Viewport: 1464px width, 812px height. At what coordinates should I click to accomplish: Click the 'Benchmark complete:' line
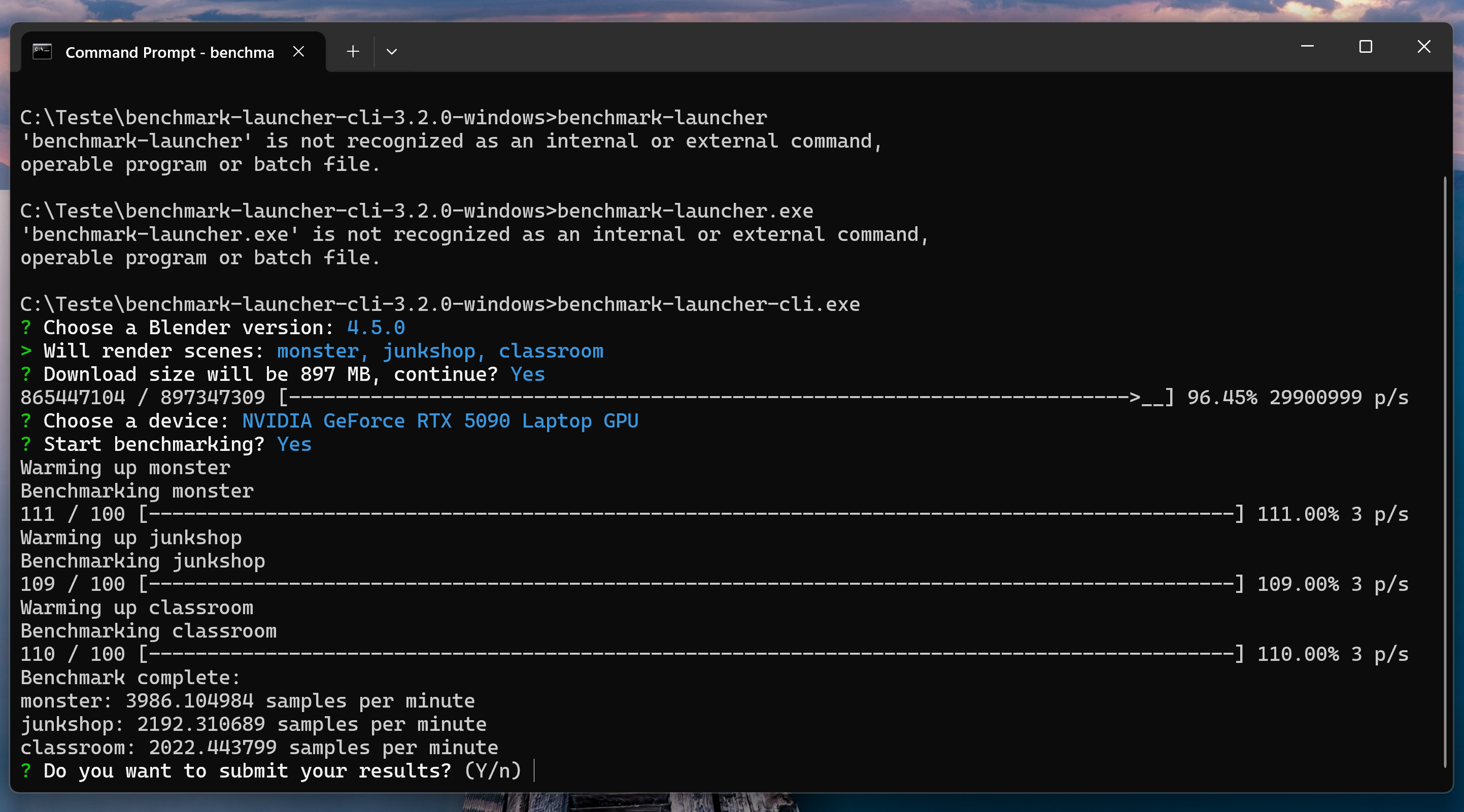131,678
